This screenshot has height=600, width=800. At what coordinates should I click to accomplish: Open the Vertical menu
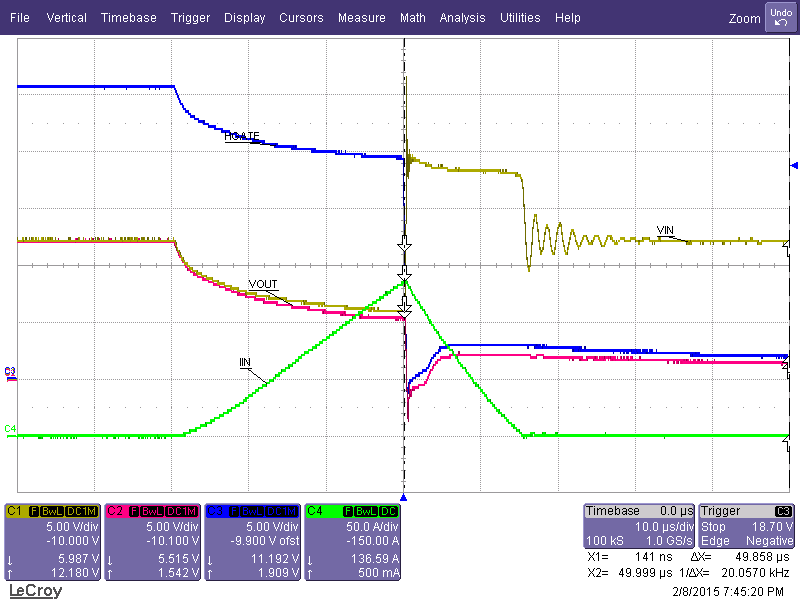[x=66, y=18]
